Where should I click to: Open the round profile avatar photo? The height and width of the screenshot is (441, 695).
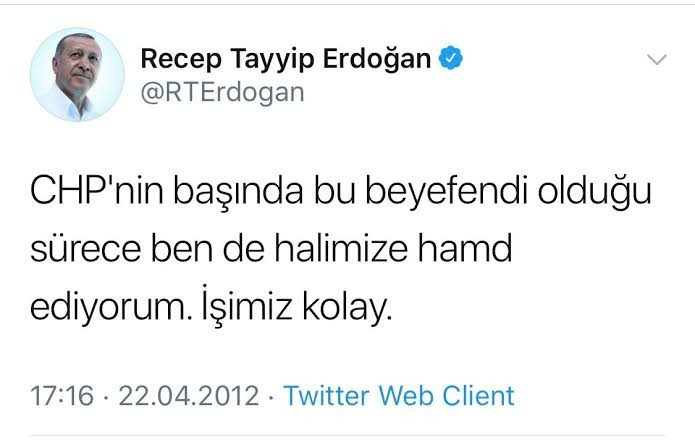(77, 74)
